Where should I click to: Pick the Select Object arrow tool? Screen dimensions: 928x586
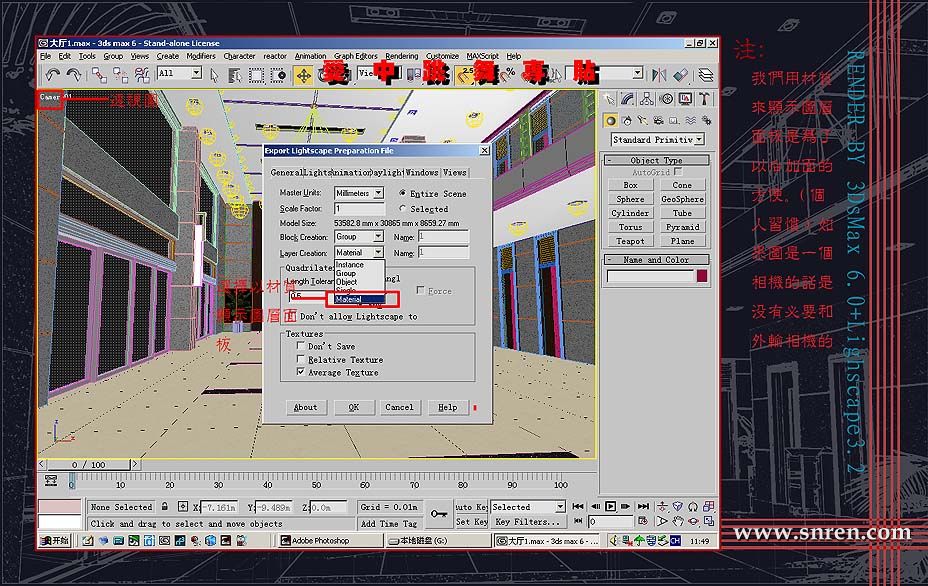click(214, 75)
